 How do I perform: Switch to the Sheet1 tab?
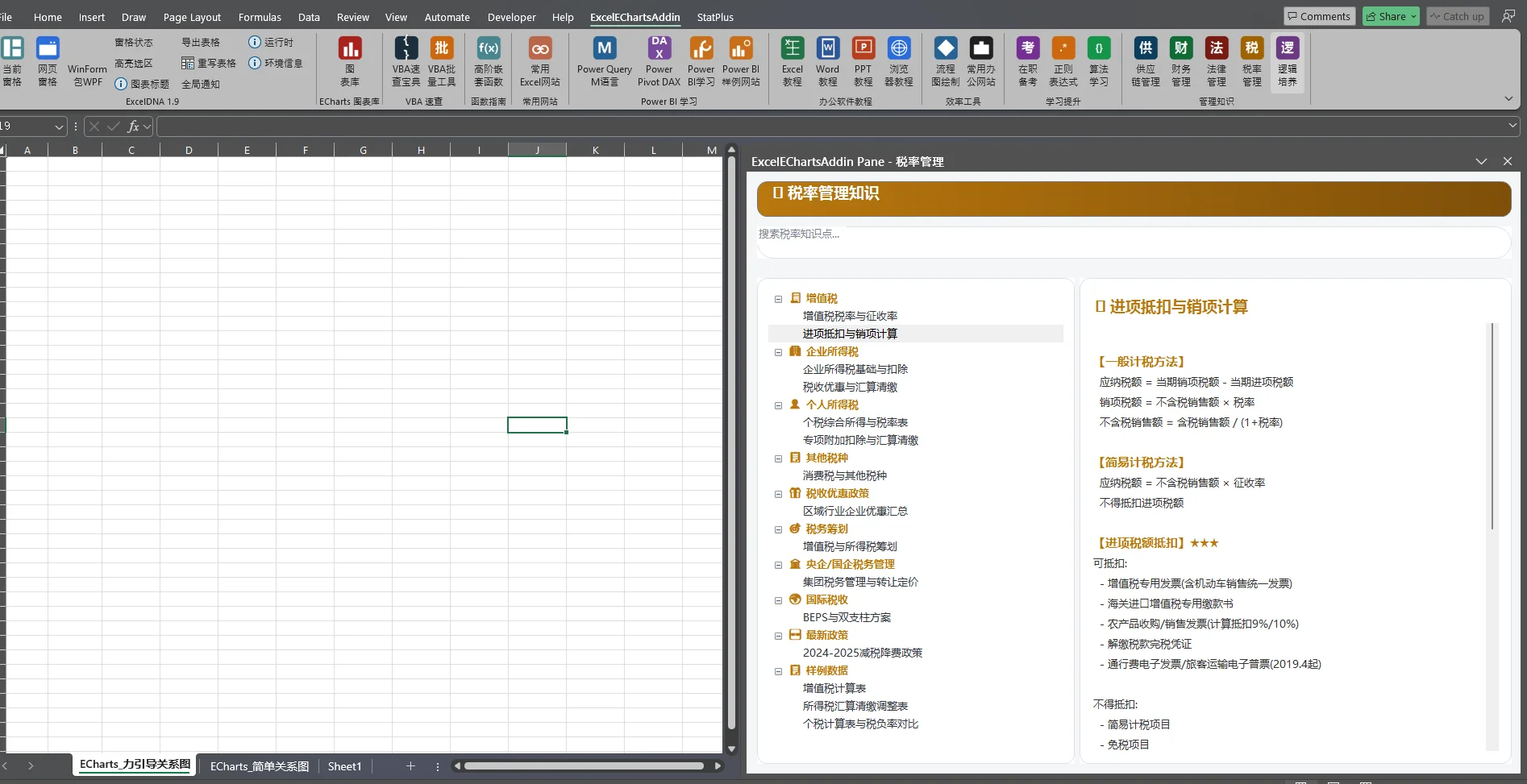[x=344, y=766]
